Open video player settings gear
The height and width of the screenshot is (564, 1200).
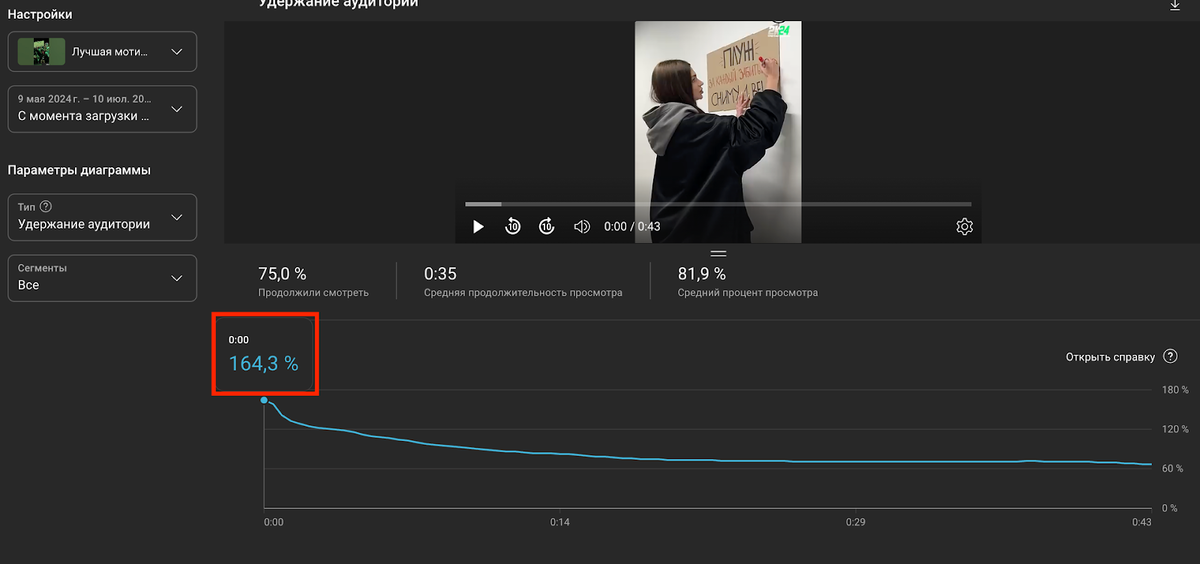coord(964,227)
